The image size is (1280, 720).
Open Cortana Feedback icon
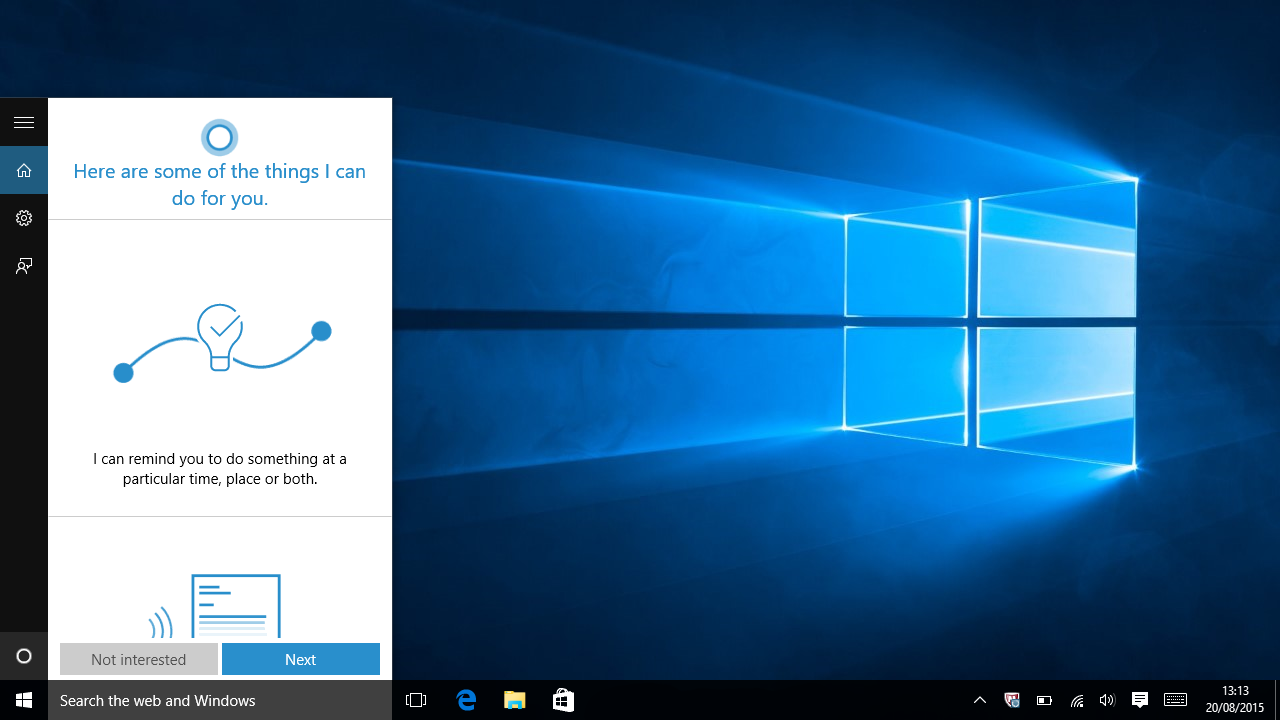coord(24,266)
